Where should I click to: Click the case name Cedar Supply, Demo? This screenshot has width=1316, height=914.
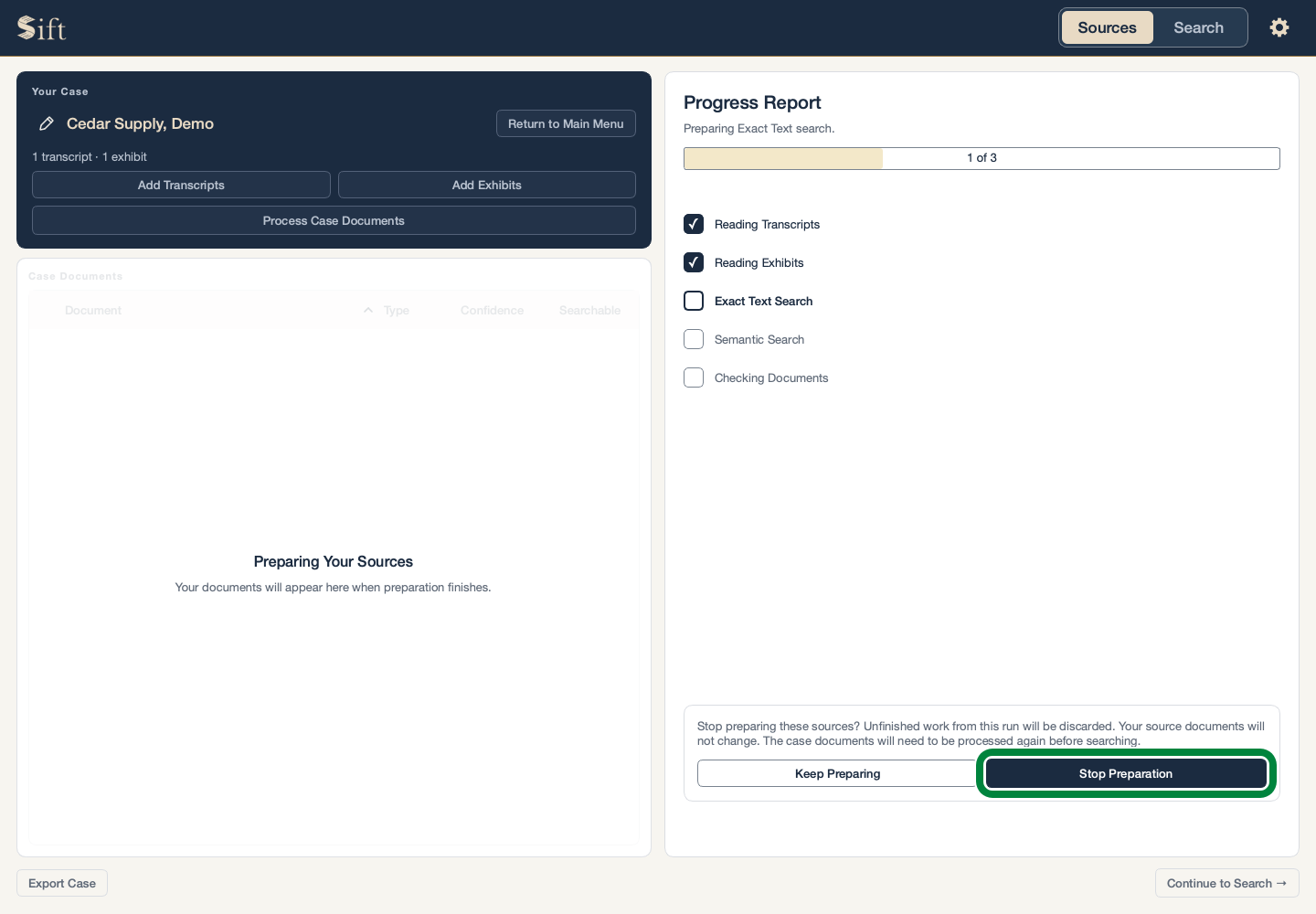pyautogui.click(x=140, y=123)
